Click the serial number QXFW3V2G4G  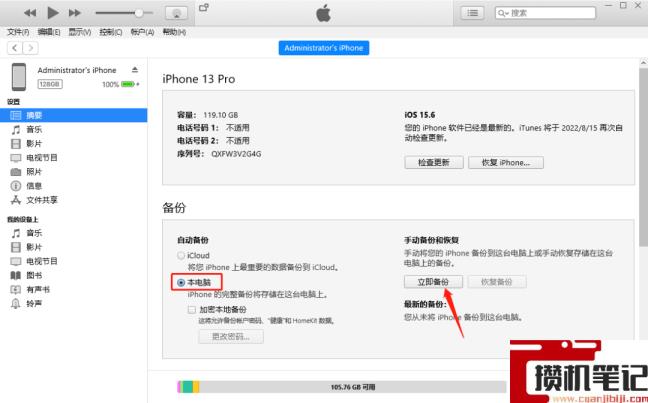click(236, 154)
